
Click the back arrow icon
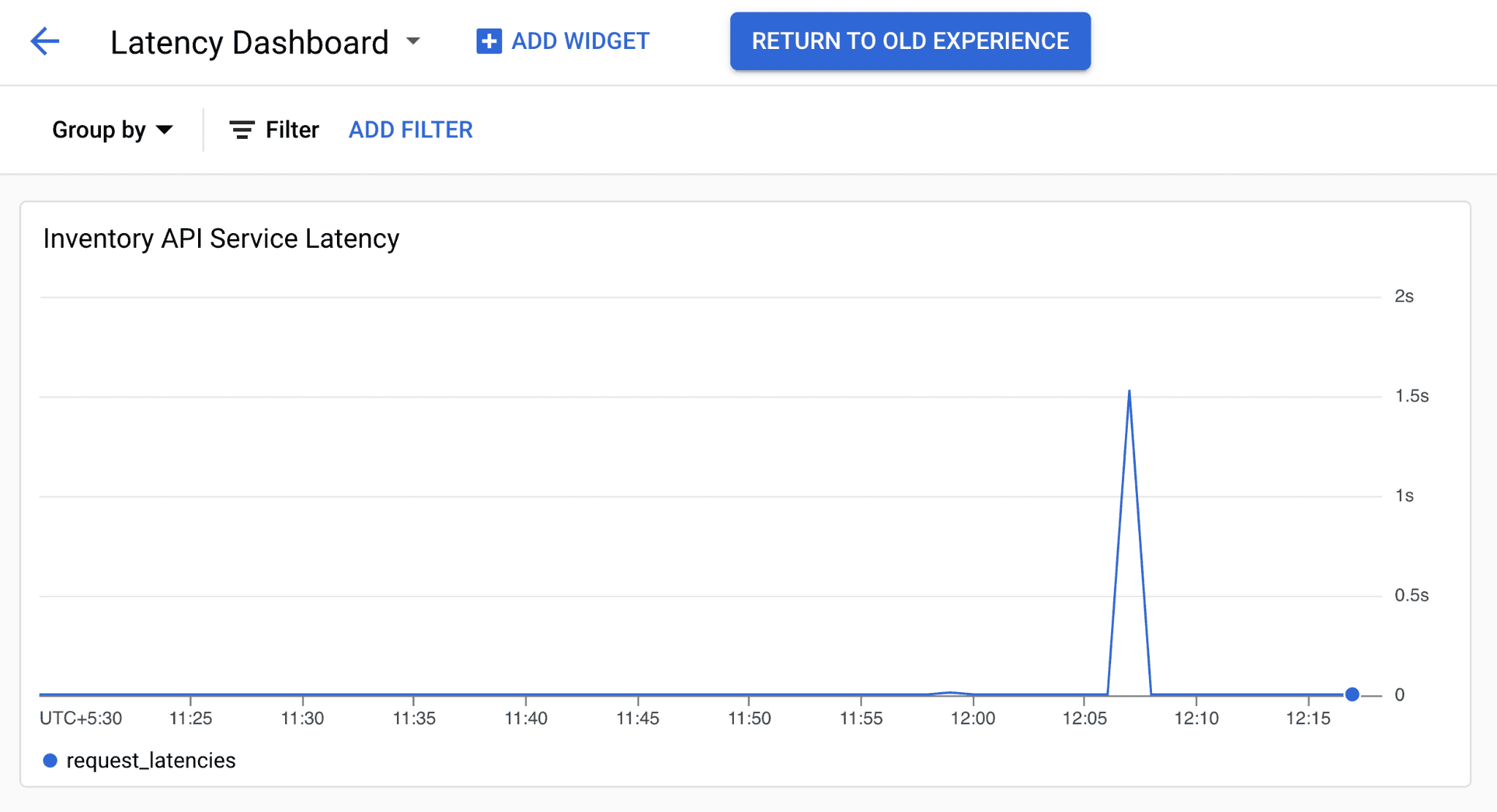coord(45,41)
